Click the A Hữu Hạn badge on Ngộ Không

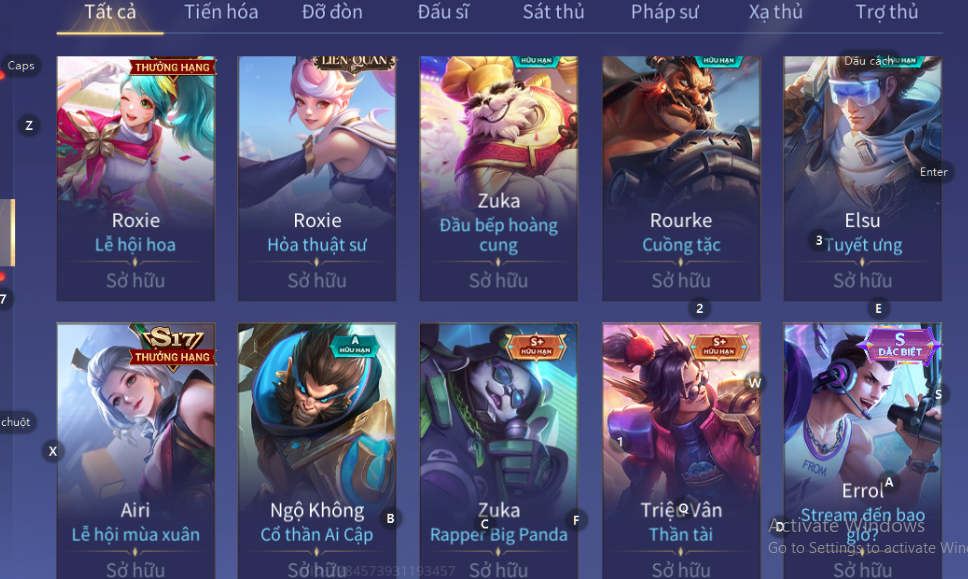(354, 345)
